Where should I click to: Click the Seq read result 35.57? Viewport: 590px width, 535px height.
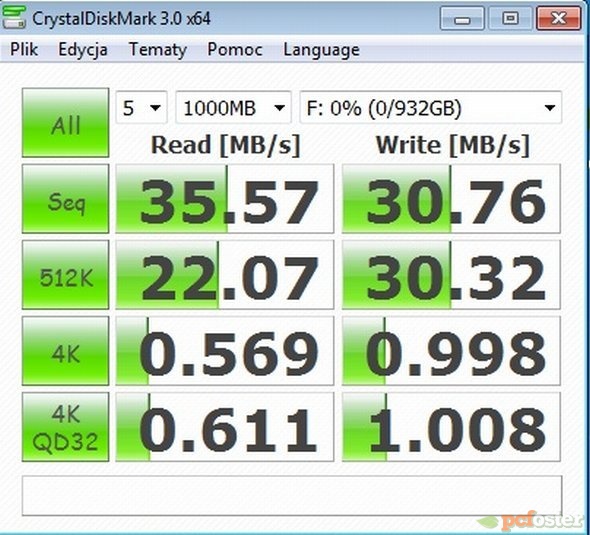pyautogui.click(x=225, y=199)
